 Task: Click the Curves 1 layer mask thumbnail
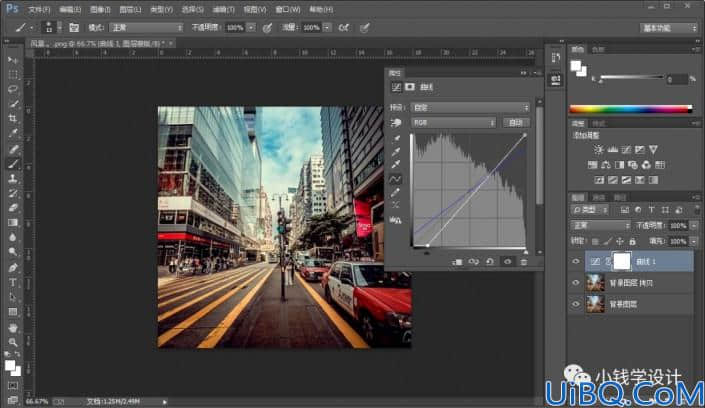[621, 261]
